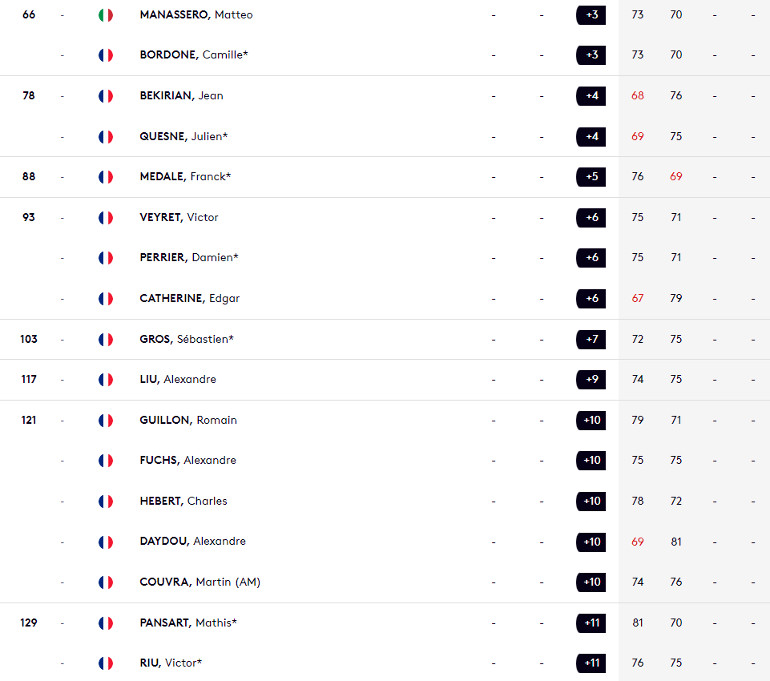The image size is (770, 681).
Task: Select VEYRET, Victor player name
Action: click(179, 217)
